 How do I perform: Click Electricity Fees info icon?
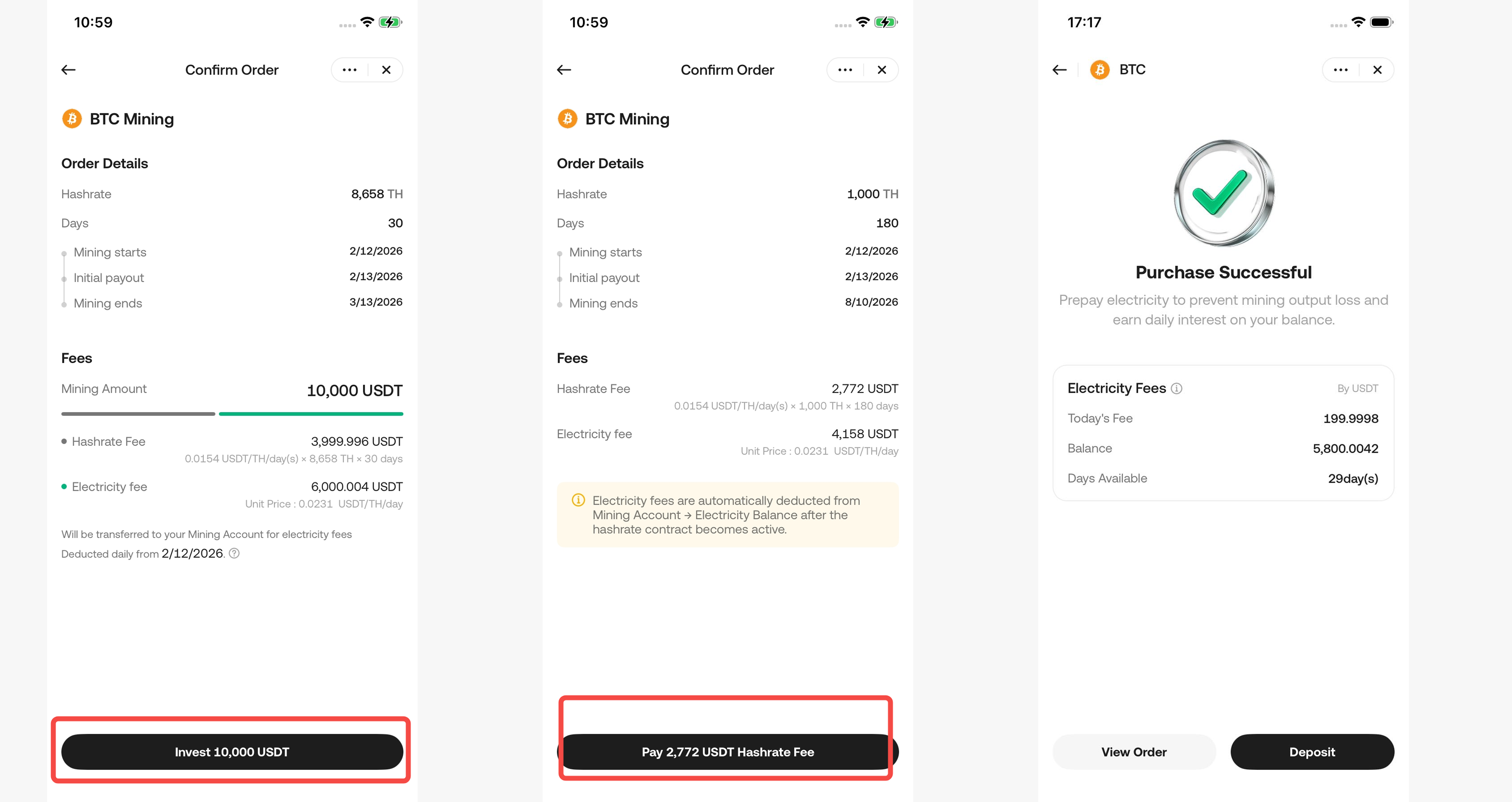(x=1176, y=388)
